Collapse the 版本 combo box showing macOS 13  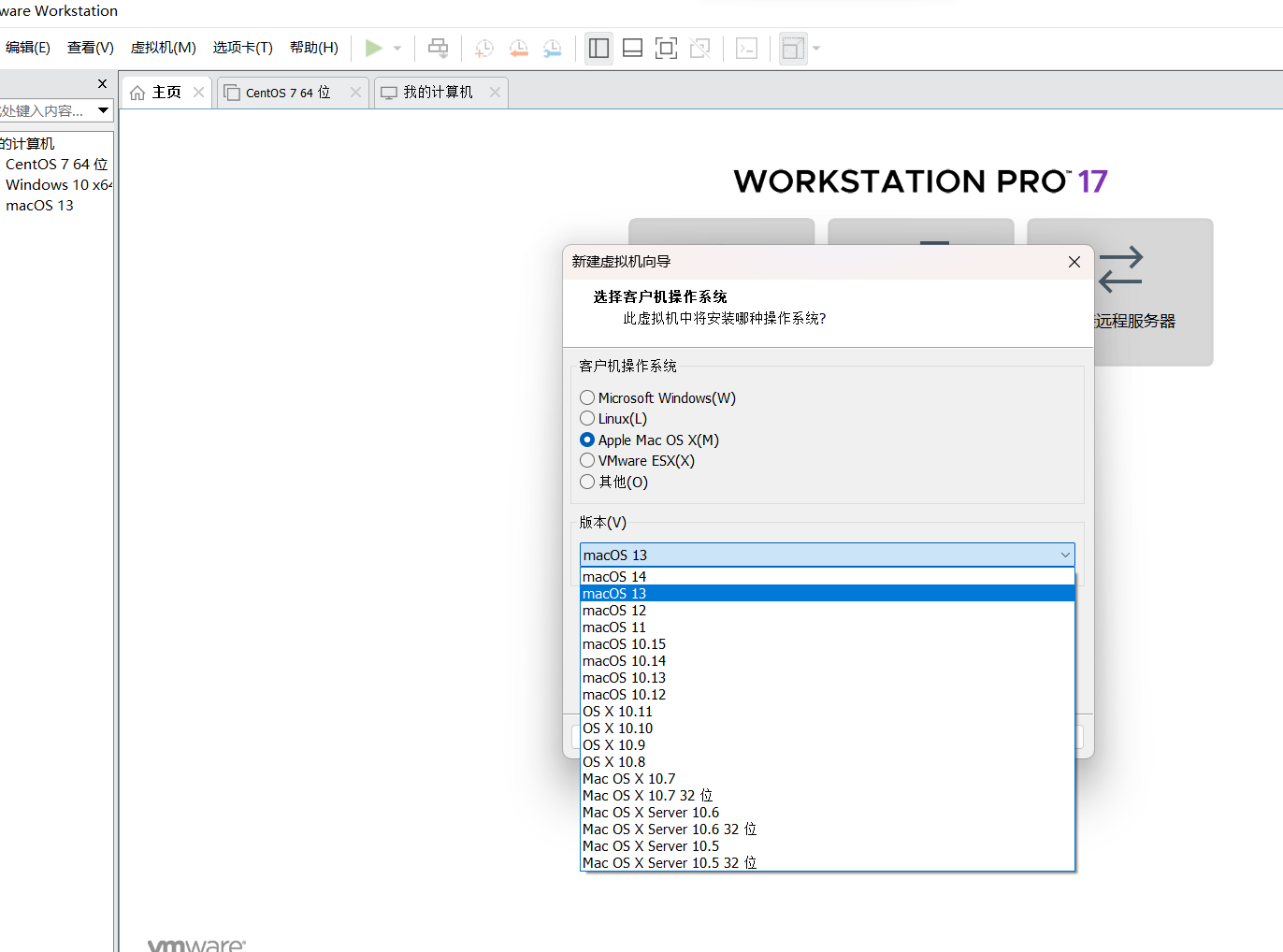pos(828,555)
